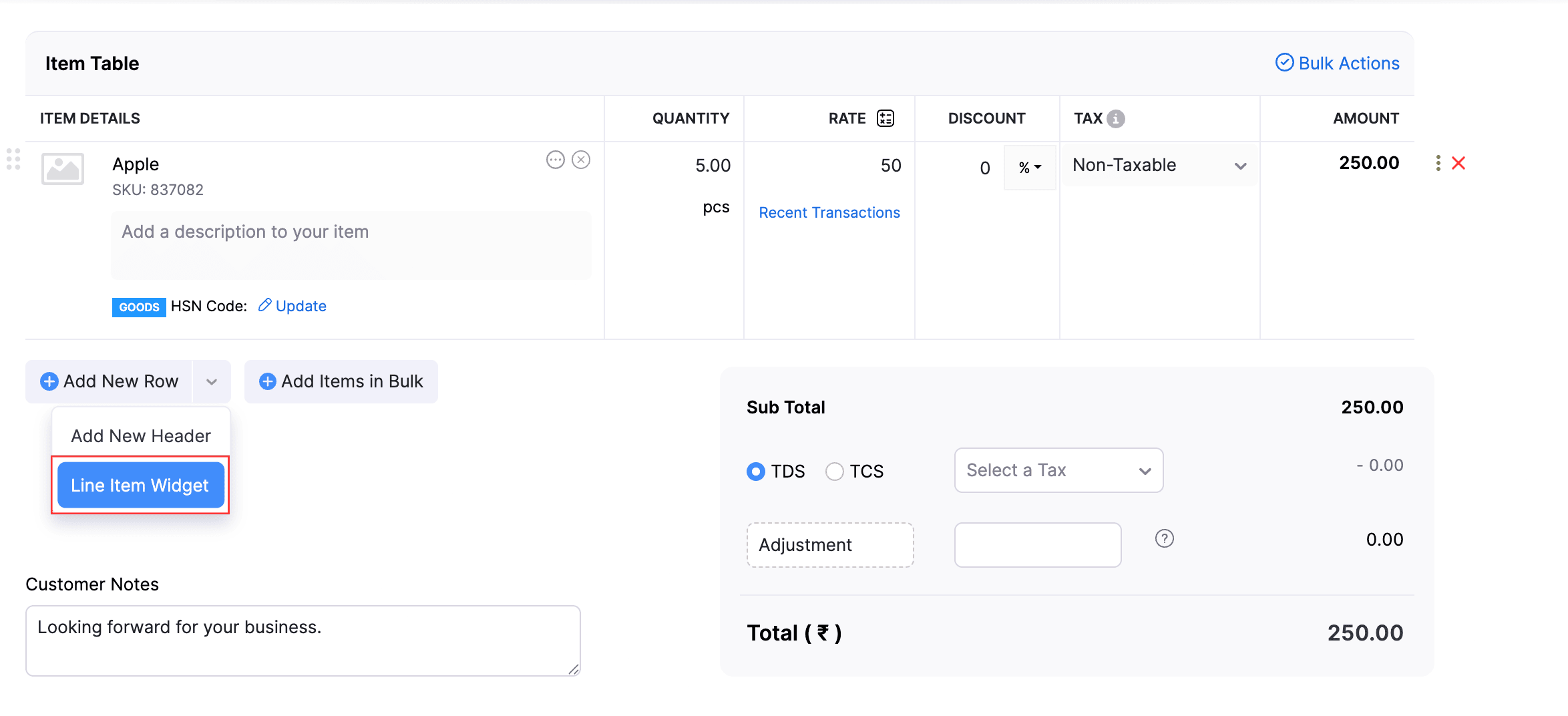The height and width of the screenshot is (716, 1568).
Task: Click the drag handle of the Apple row
Action: (x=13, y=159)
